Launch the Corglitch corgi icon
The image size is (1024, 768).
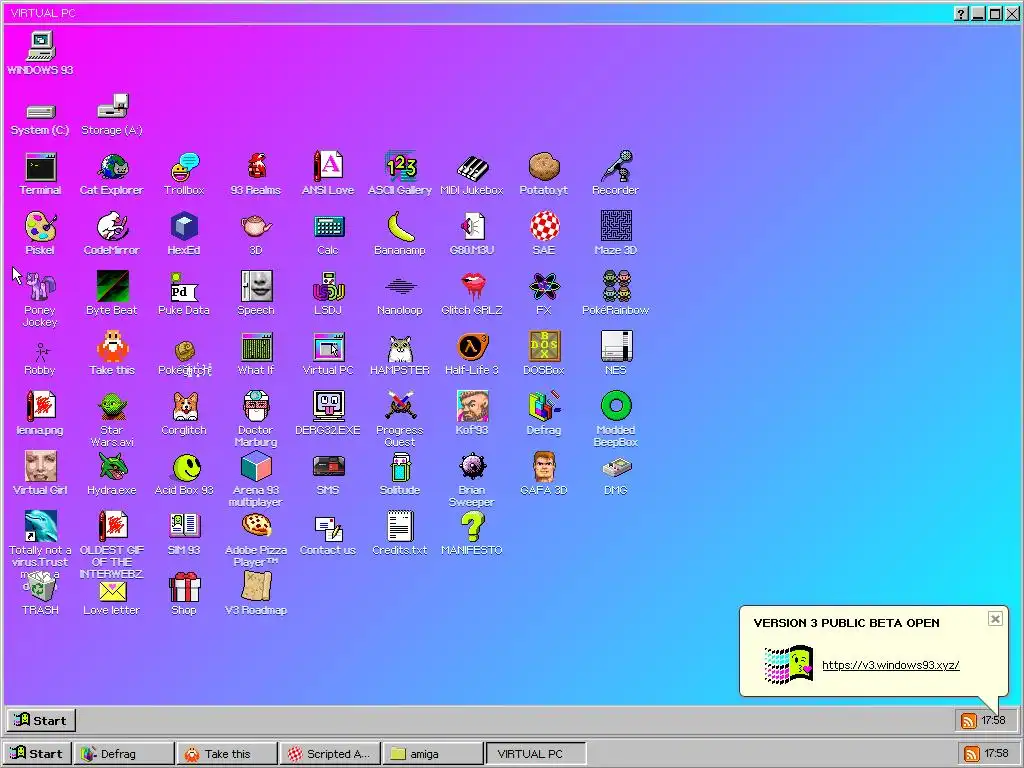[x=184, y=413]
